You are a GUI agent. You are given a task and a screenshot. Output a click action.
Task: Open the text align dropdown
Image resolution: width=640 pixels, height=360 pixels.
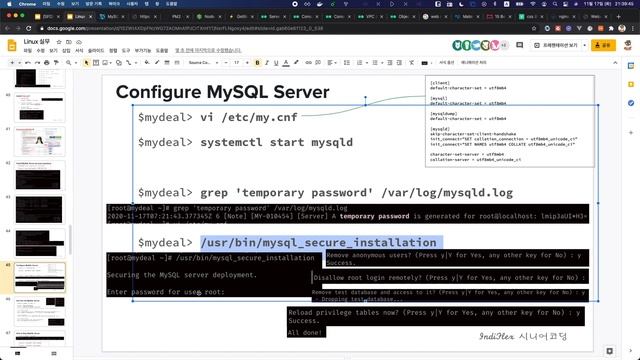point(332,63)
